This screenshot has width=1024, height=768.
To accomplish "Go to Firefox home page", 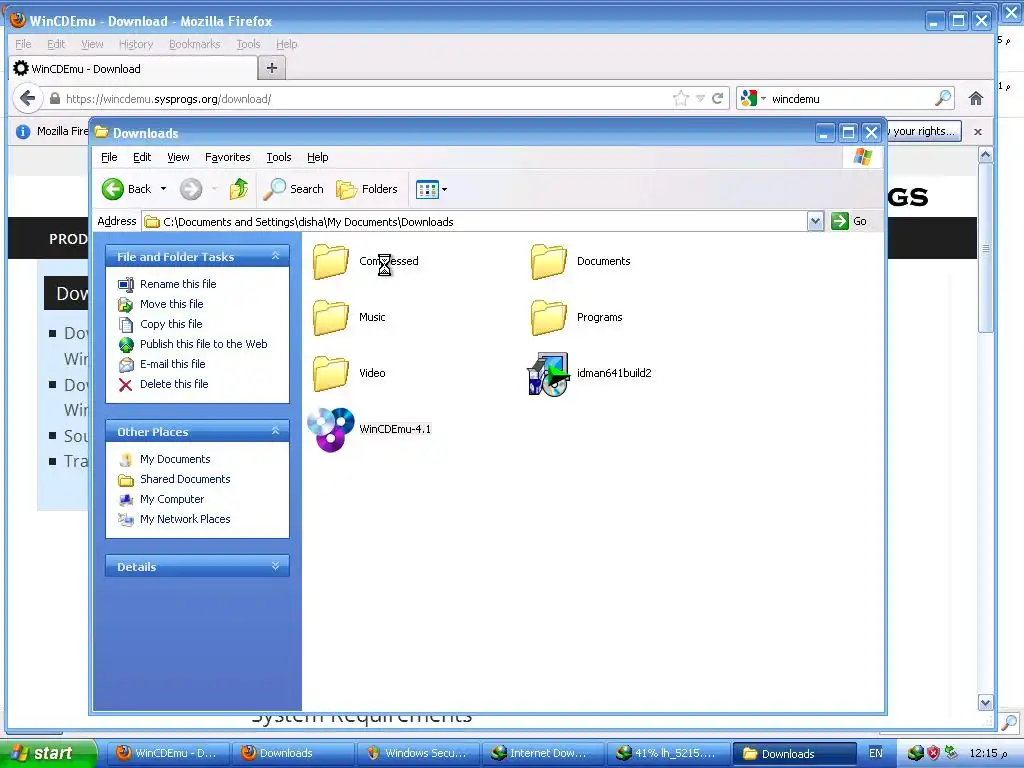I will (976, 99).
